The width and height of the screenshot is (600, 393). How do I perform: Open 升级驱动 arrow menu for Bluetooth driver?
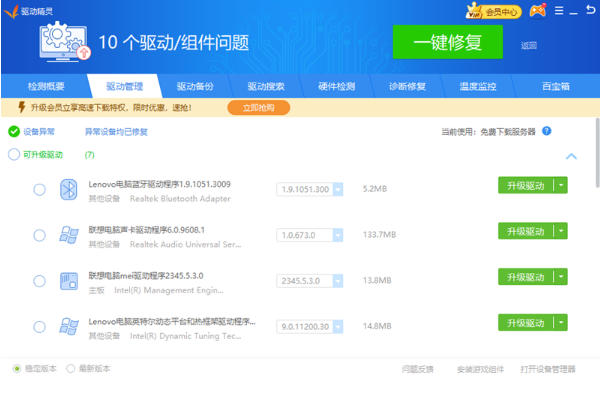click(x=561, y=186)
